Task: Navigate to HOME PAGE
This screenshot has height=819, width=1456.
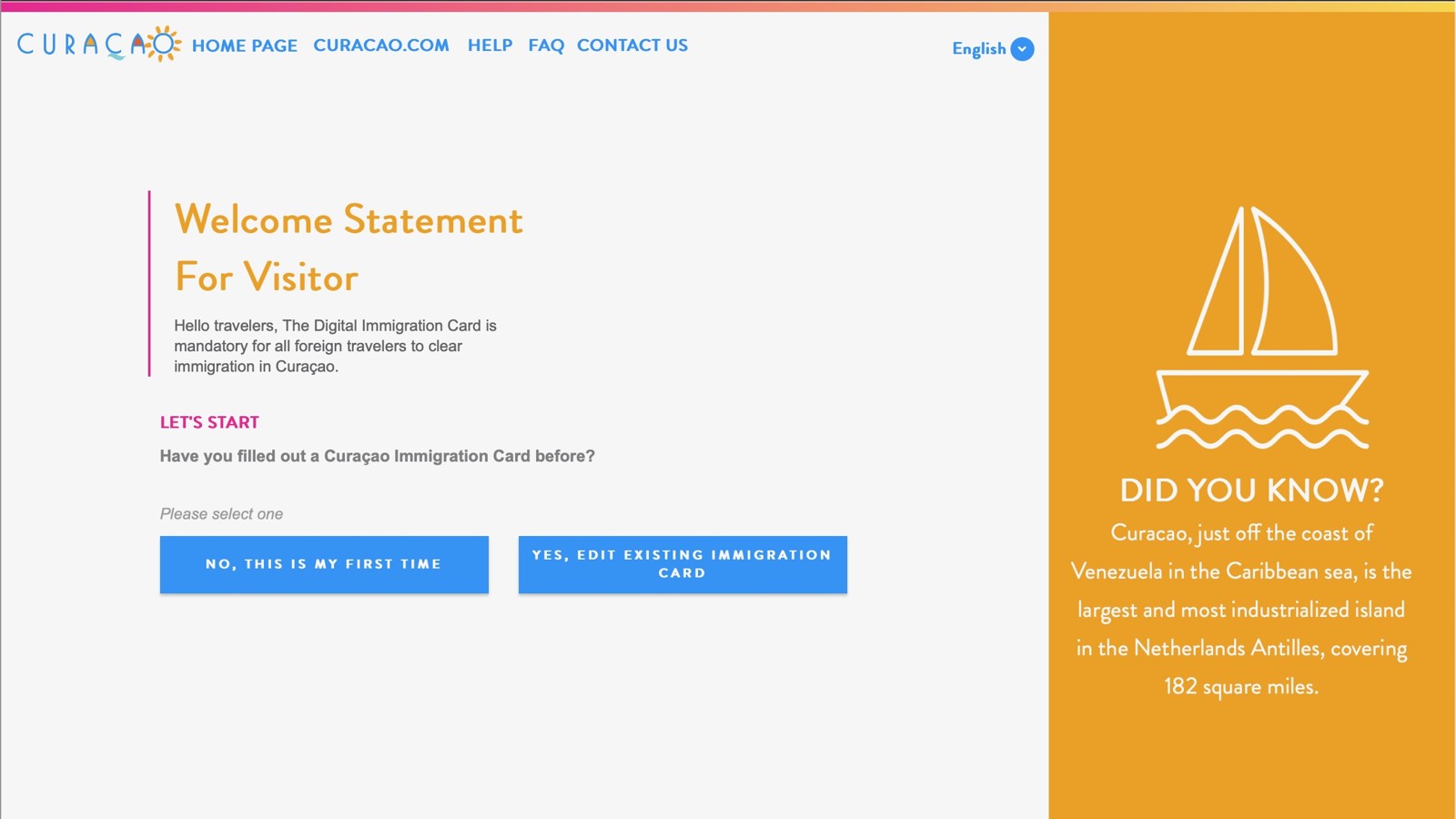Action: pyautogui.click(x=244, y=45)
